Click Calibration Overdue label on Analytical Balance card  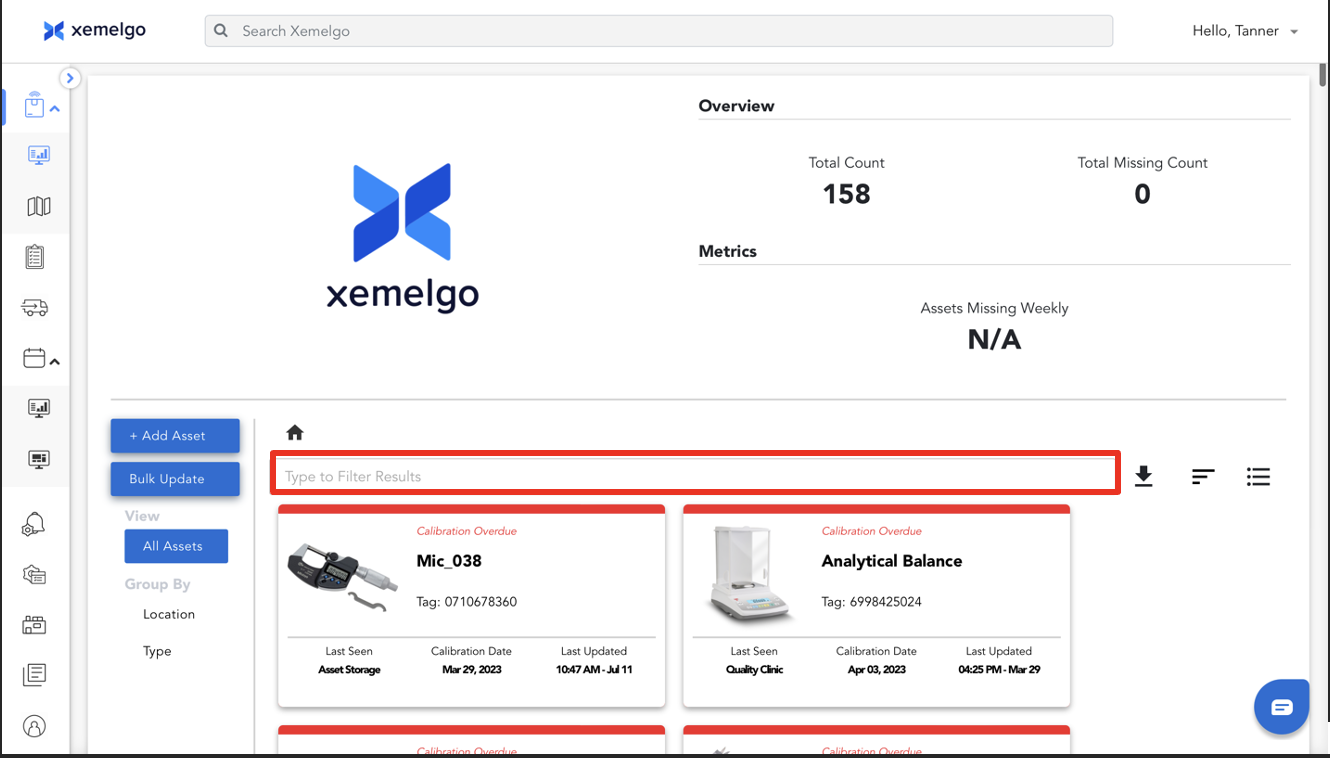click(x=871, y=531)
